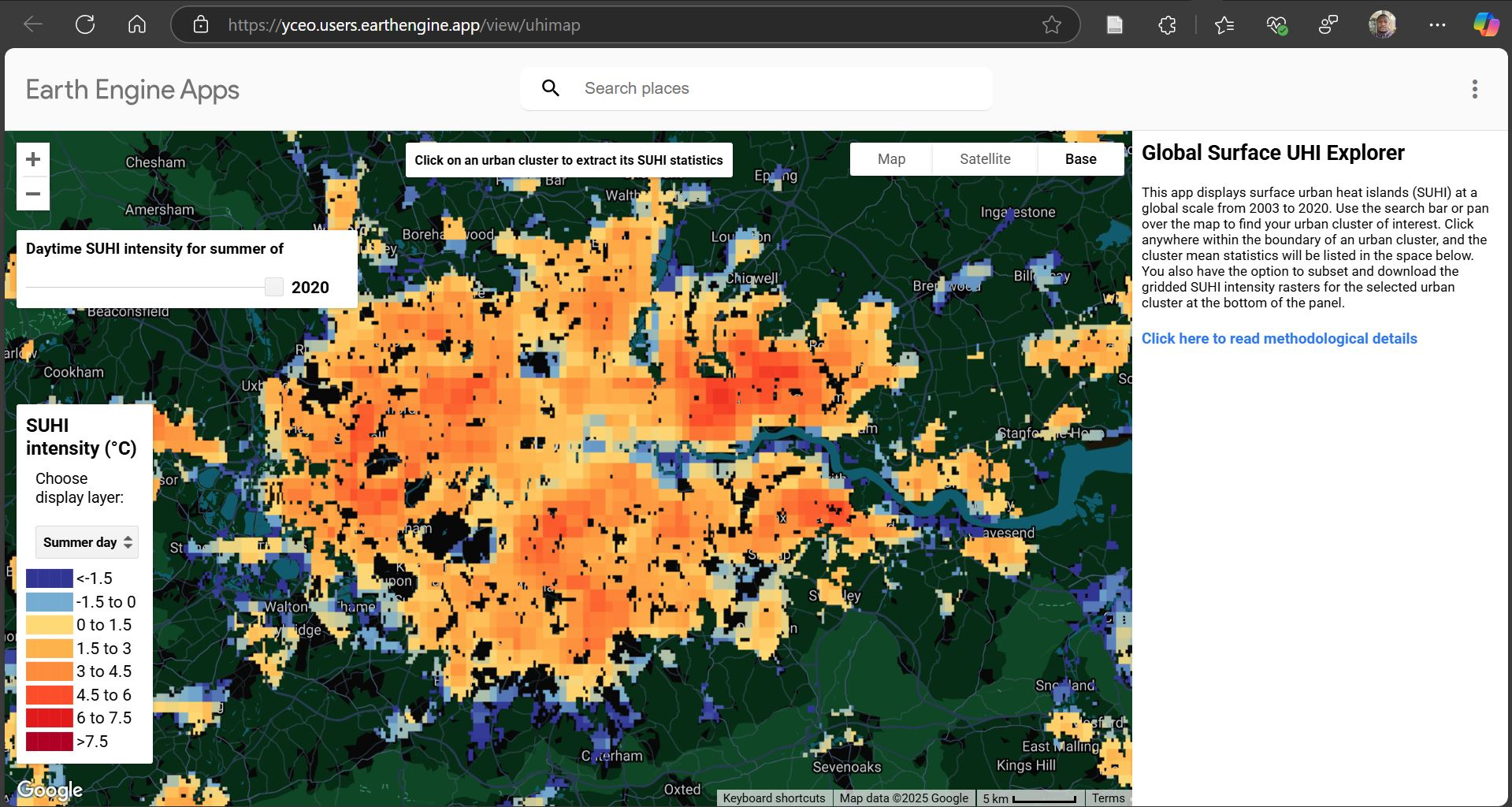Open the browser essentials heart icon

point(1276,25)
